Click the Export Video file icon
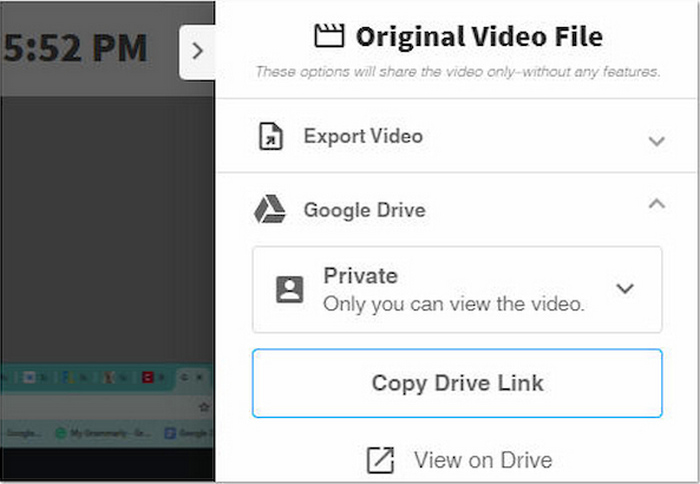The width and height of the screenshot is (700, 484). (270, 137)
